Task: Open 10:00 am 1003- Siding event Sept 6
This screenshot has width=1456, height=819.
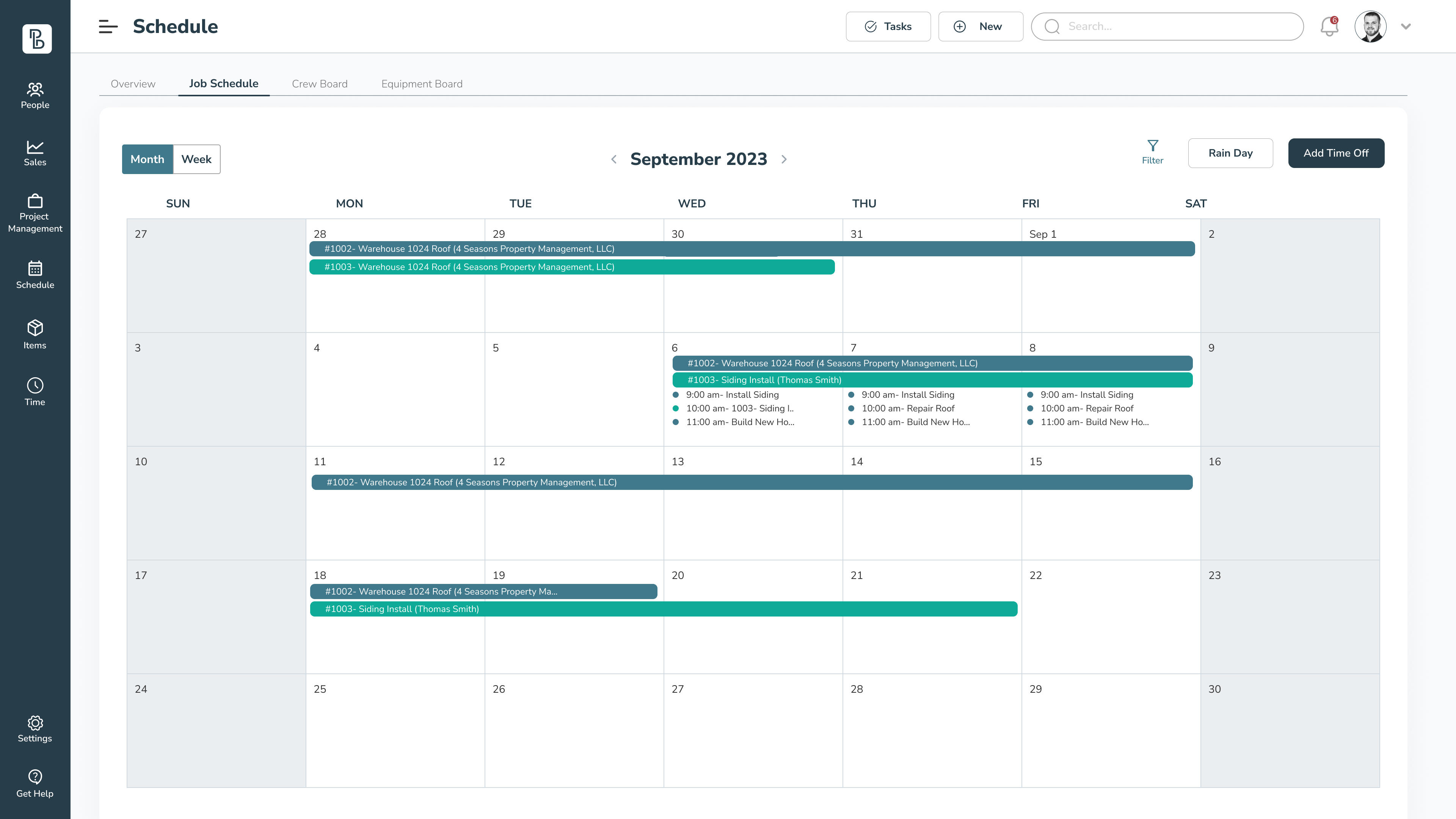Action: click(734, 409)
